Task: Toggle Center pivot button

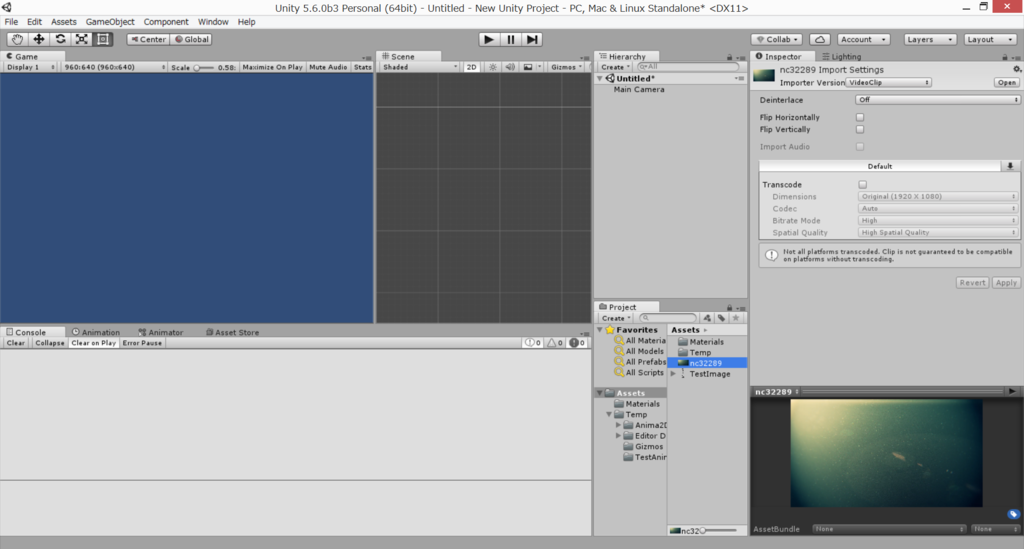Action: [148, 39]
